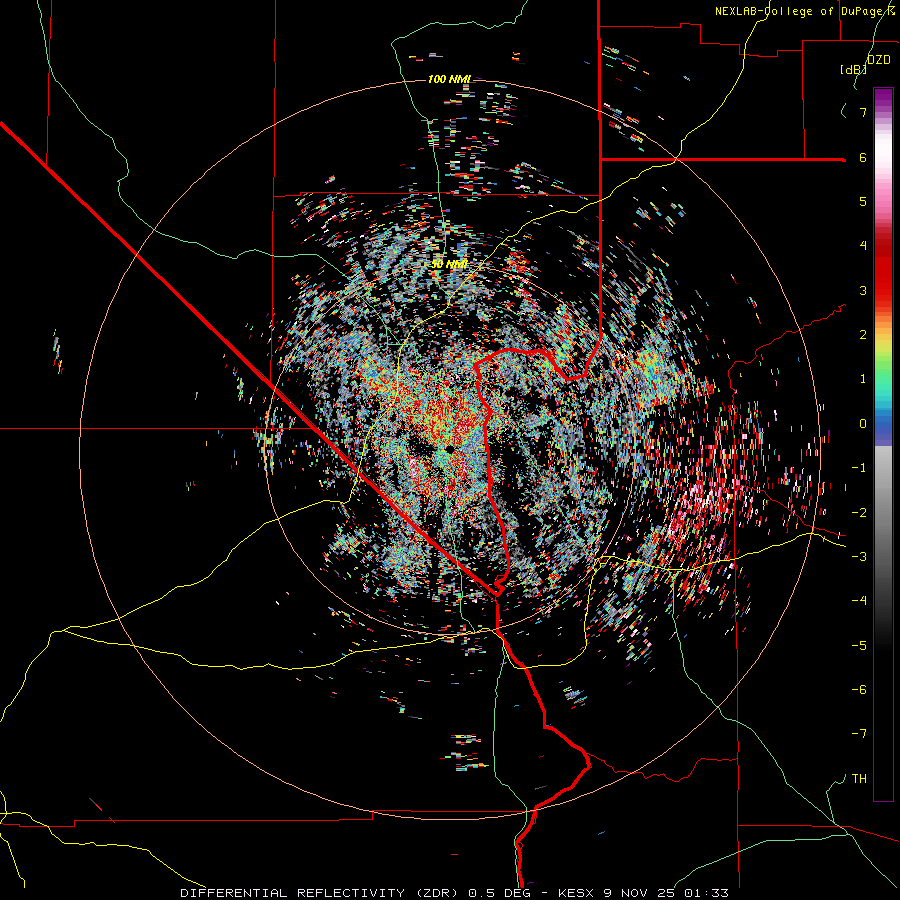Click the 'DIFFERENTIAL REFLECTIVITY (ZDR)' caption text

(x=320, y=893)
